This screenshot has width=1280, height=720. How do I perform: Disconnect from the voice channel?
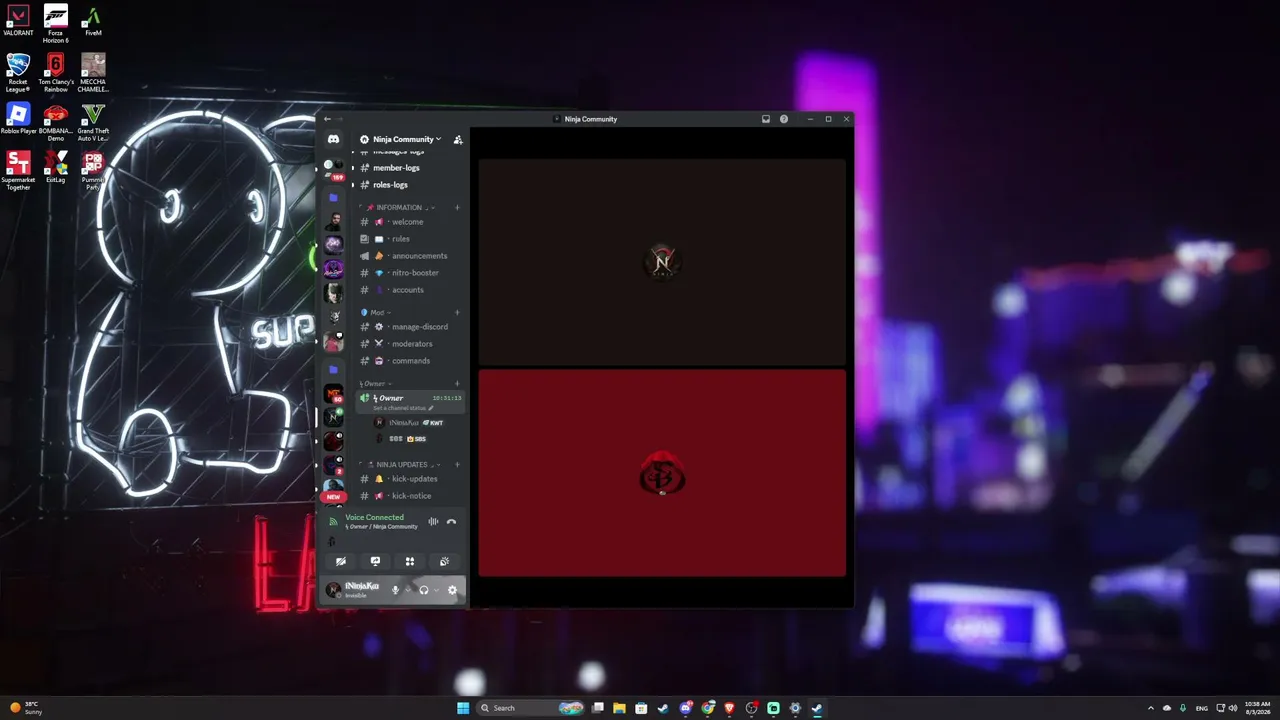[x=451, y=522]
